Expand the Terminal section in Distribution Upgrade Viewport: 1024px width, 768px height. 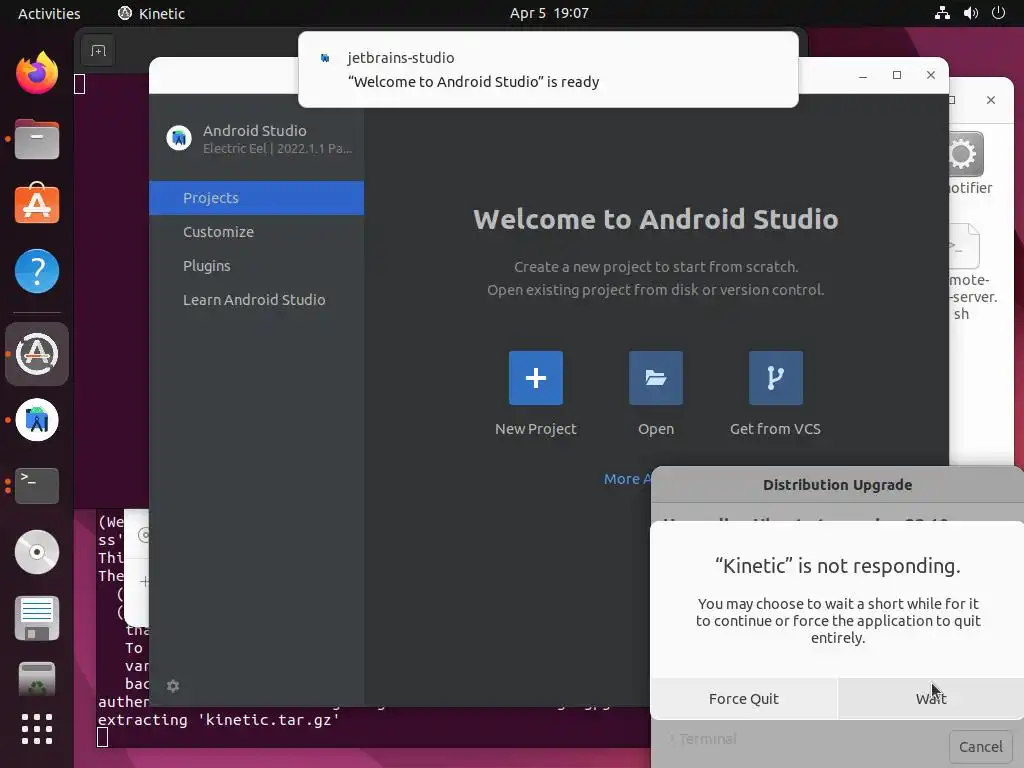click(703, 739)
